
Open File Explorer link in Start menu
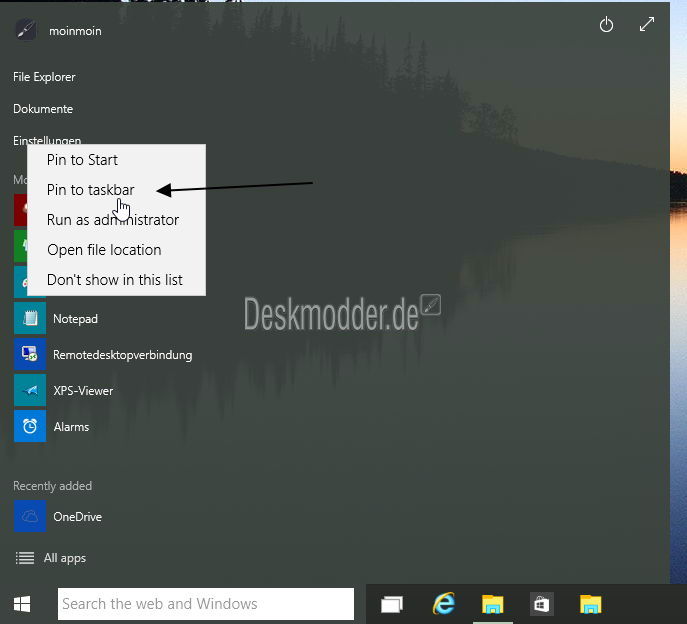click(x=44, y=77)
